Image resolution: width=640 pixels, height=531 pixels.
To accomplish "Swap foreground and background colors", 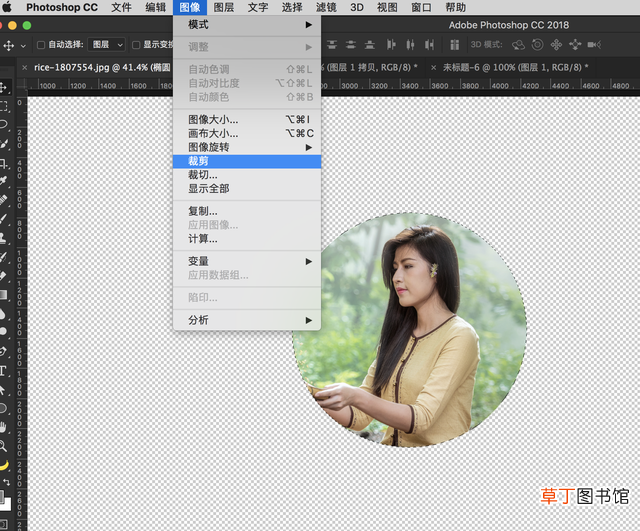I will tap(6, 482).
